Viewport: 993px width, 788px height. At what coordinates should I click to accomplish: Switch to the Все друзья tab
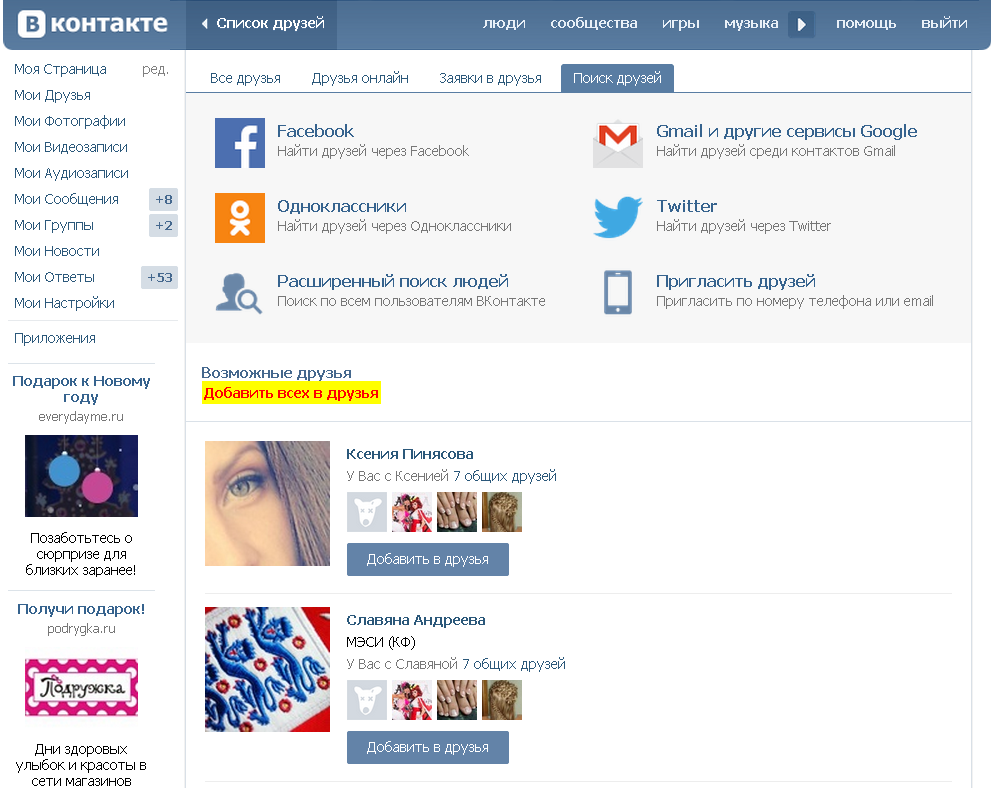245,79
